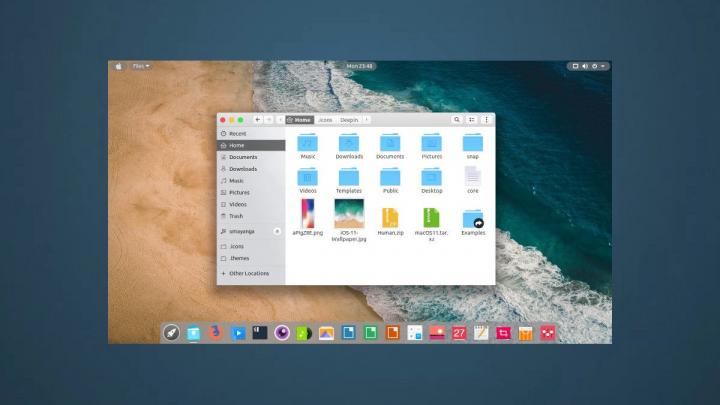The width and height of the screenshot is (720, 405).
Task: Click the search icon in Files toolbar
Action: coord(457,119)
